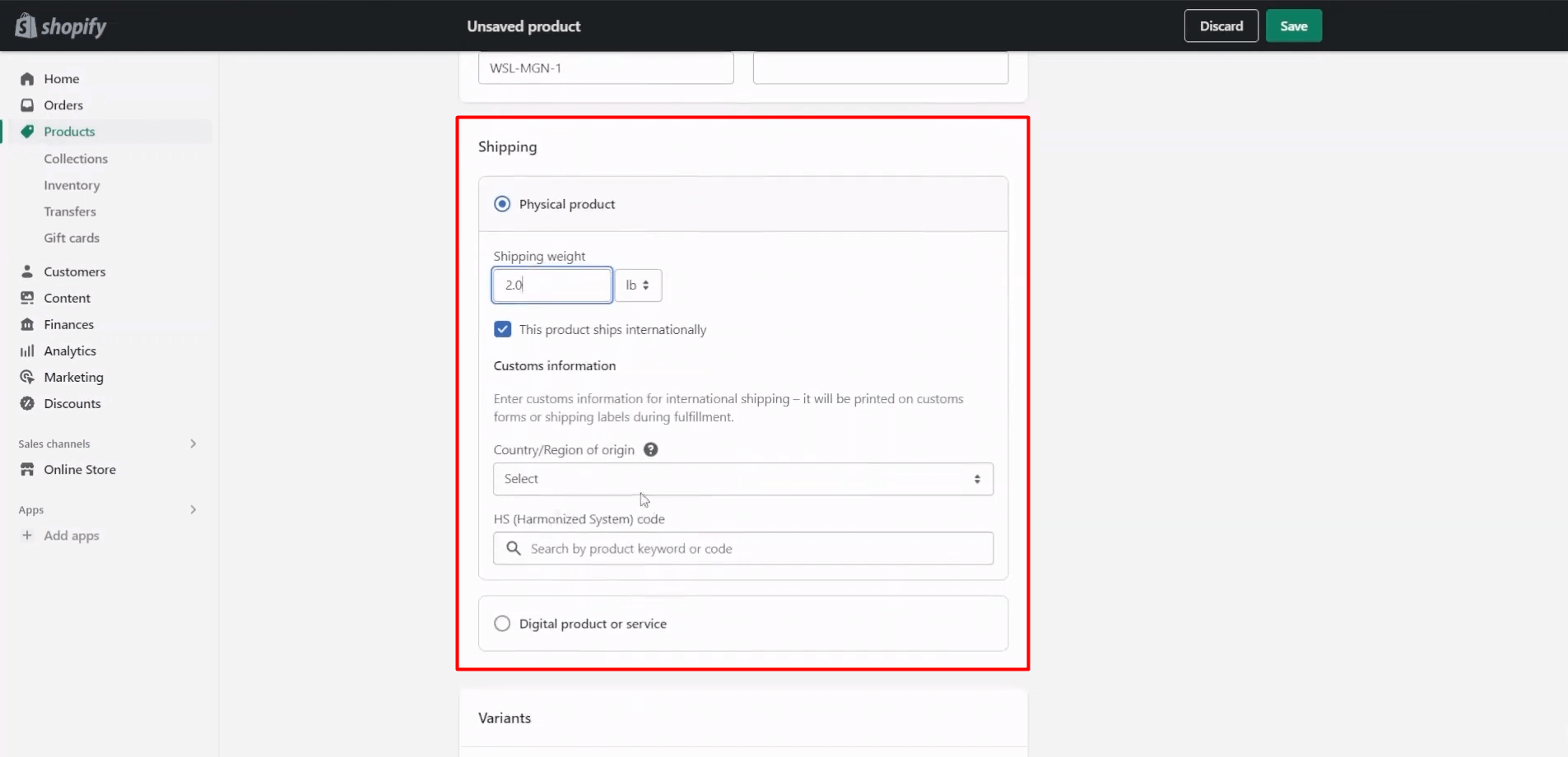
Task: Click the Country/Region of origin help icon
Action: coord(650,449)
